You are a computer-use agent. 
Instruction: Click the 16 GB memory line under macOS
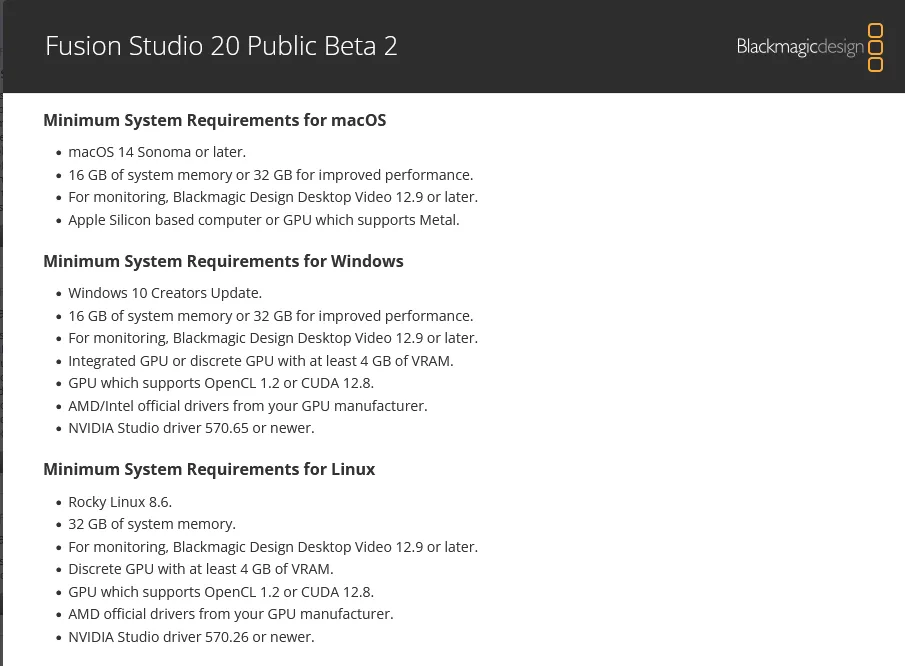pos(271,175)
